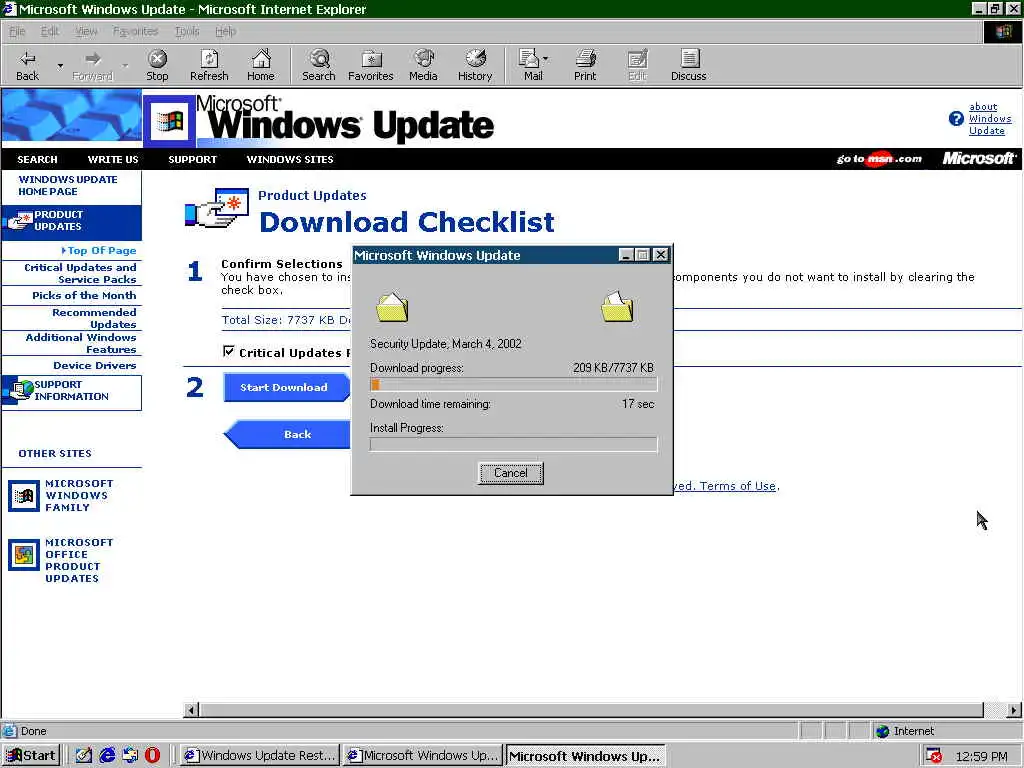Image resolution: width=1024 pixels, height=768 pixels.
Task: Click the Windows Update logo icon in header
Action: tap(170, 121)
